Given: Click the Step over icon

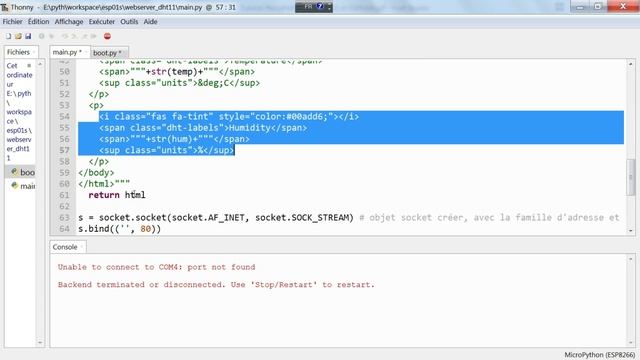Looking at the screenshot, I should coord(65,36).
